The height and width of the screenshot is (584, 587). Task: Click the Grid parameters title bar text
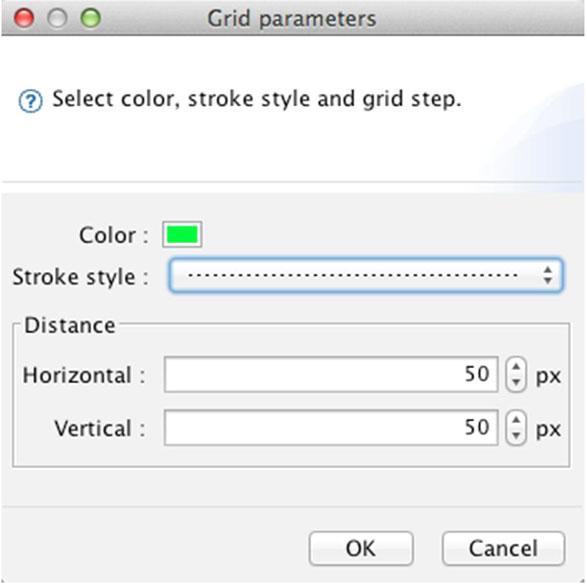[292, 19]
